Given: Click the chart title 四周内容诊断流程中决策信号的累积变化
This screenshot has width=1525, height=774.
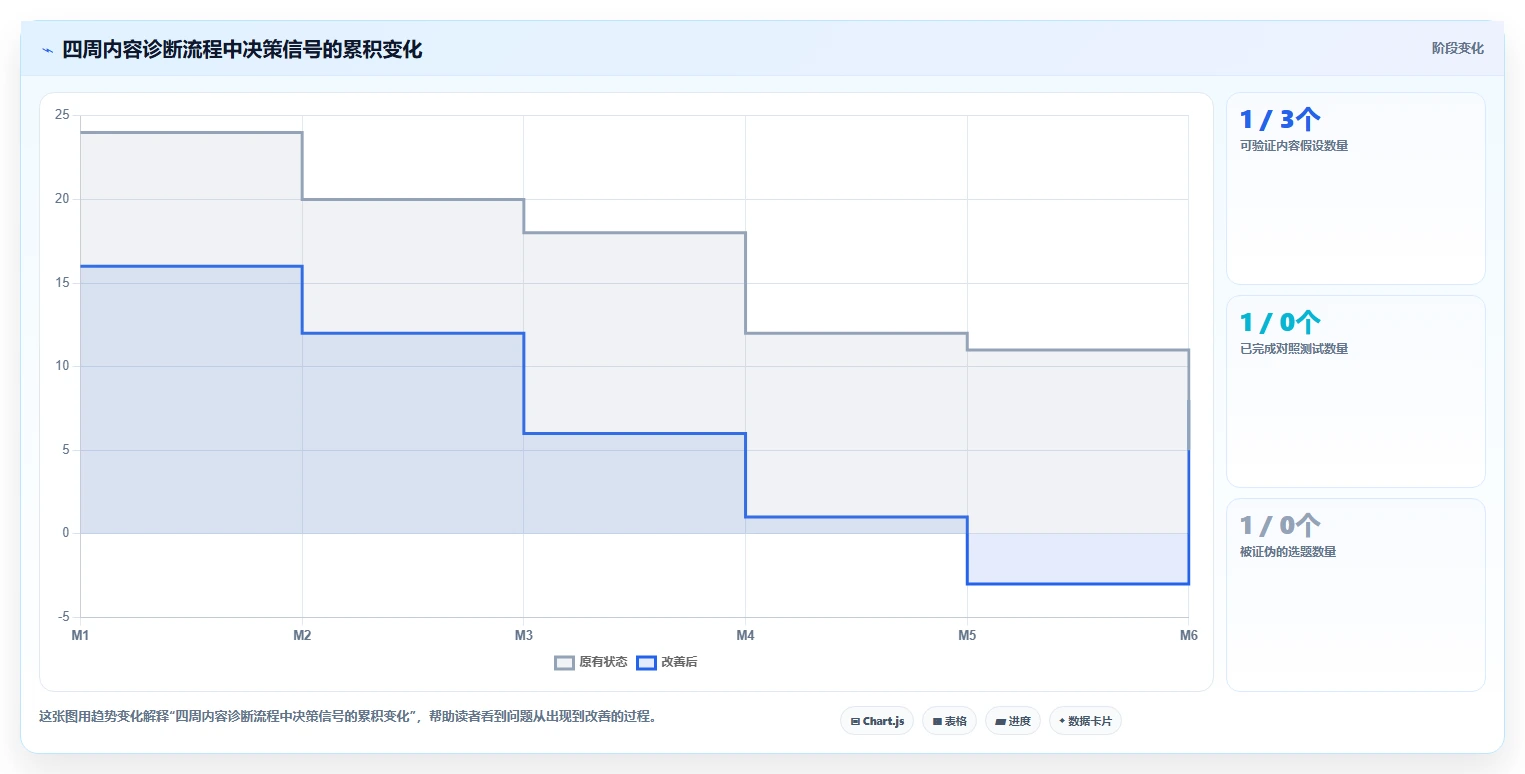Looking at the screenshot, I should (x=242, y=50).
